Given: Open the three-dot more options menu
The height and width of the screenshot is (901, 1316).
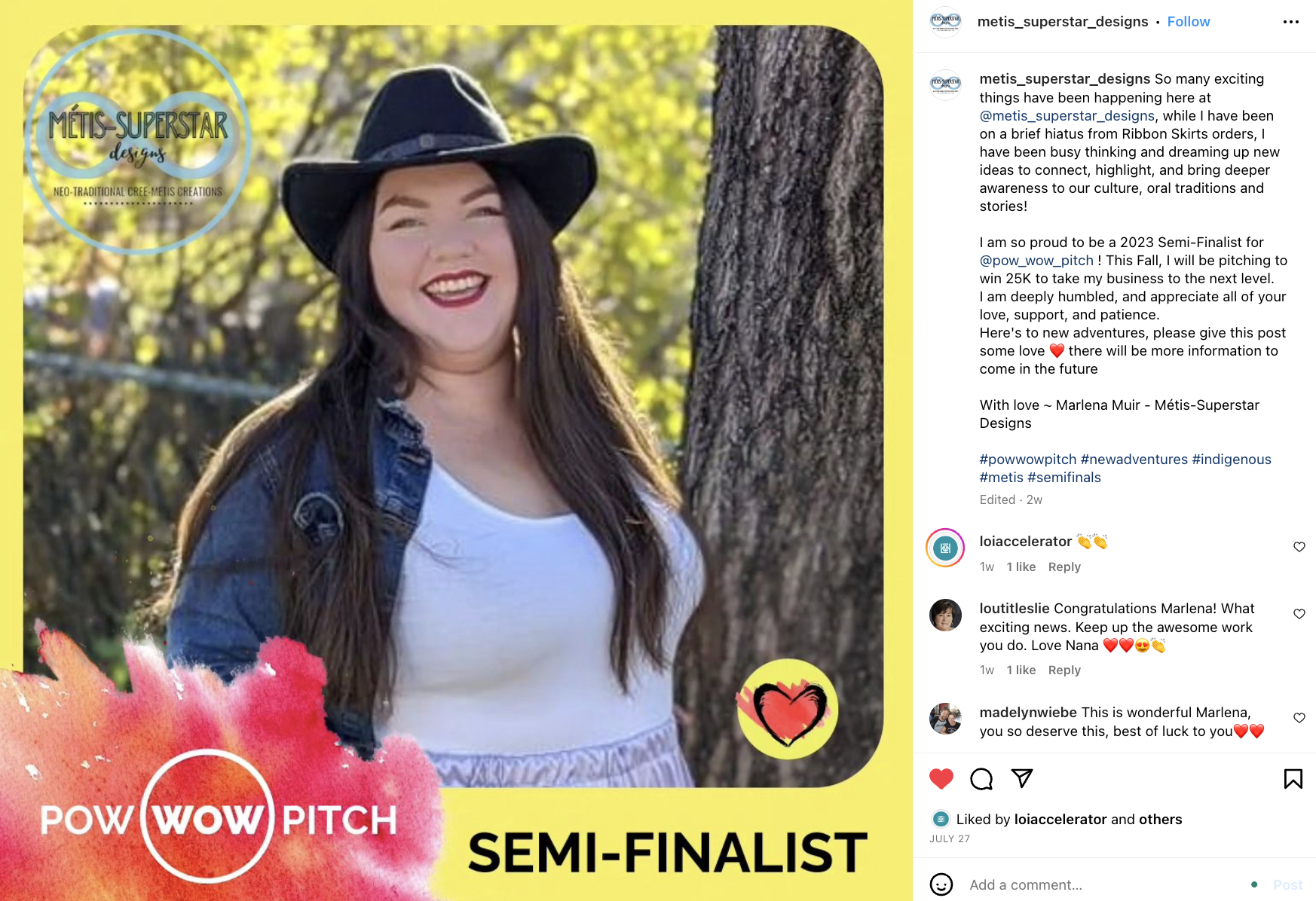Looking at the screenshot, I should 1291,22.
